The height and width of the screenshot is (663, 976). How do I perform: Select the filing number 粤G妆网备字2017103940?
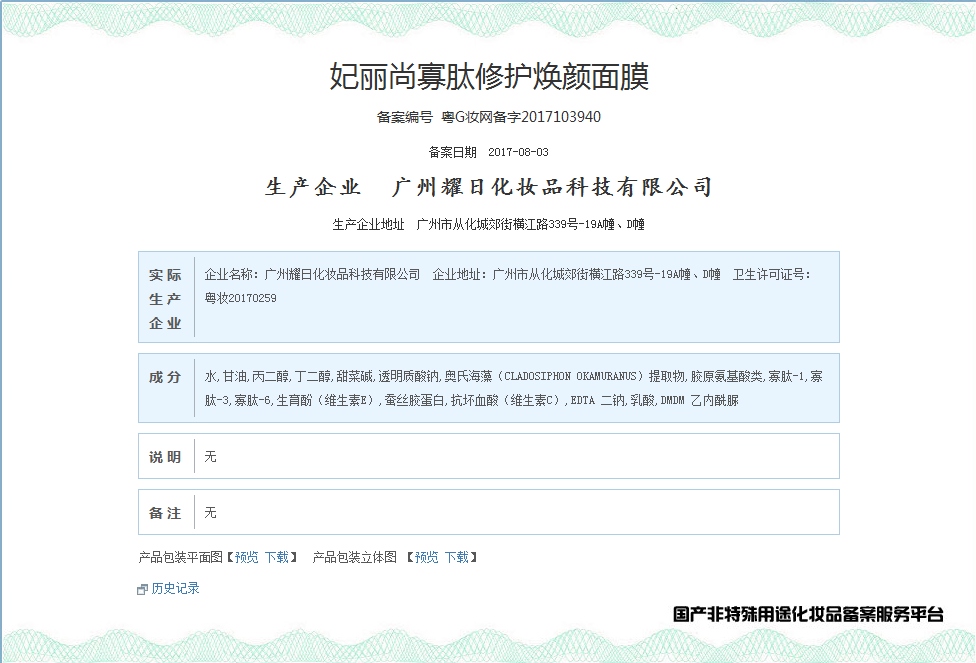point(521,117)
